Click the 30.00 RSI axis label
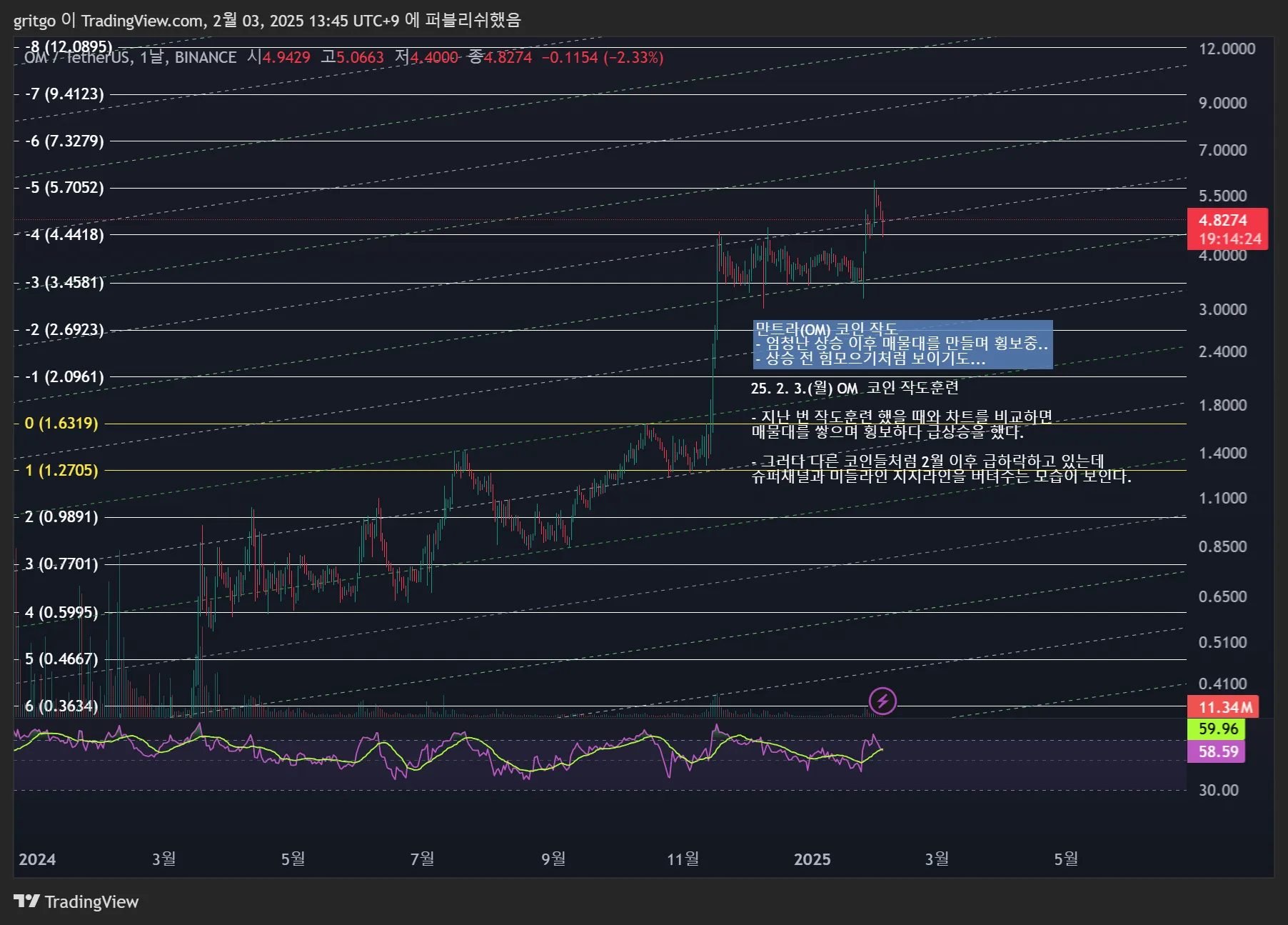The height and width of the screenshot is (925, 1288). pos(1218,790)
